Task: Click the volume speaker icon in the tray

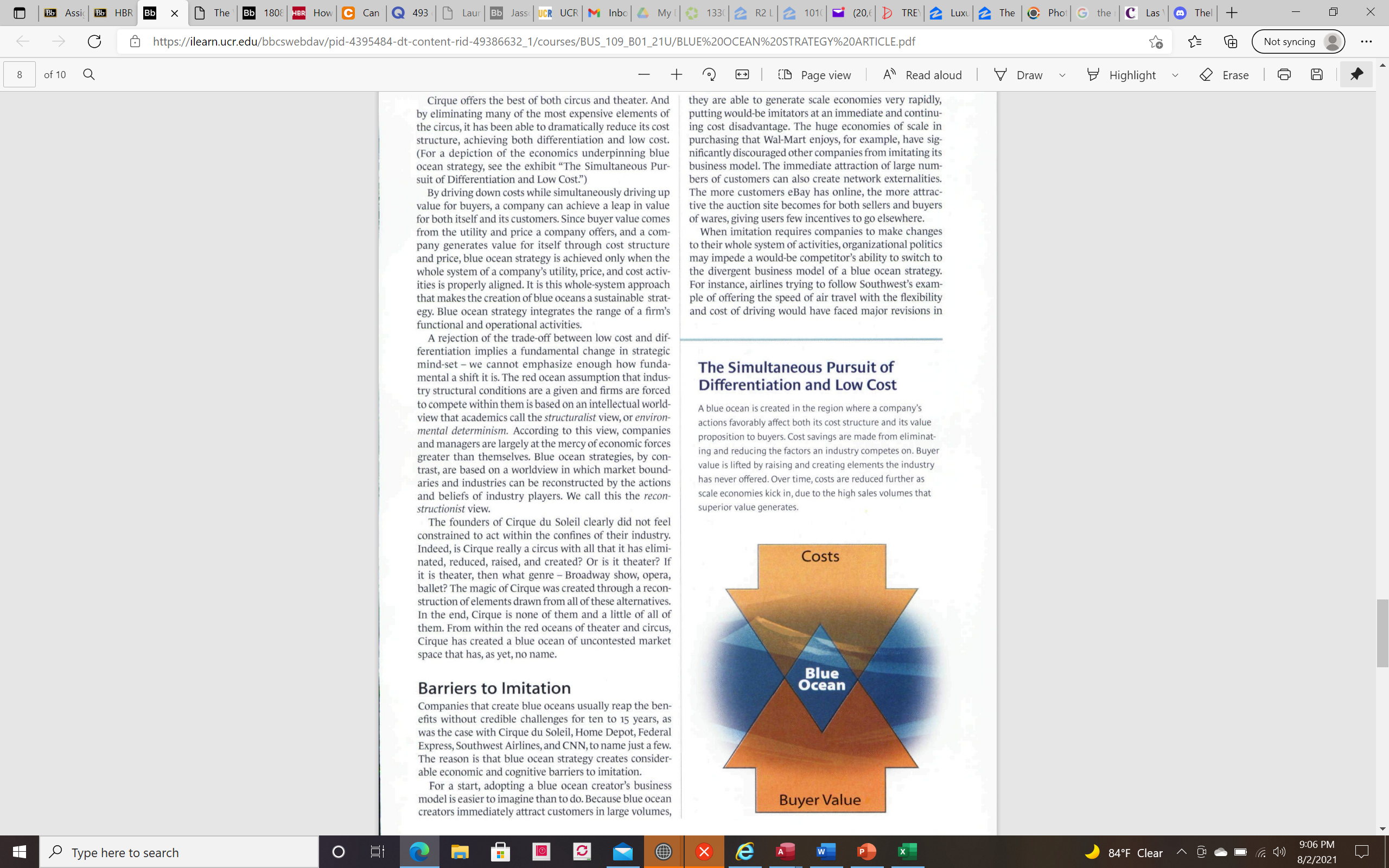Action: tap(1279, 852)
